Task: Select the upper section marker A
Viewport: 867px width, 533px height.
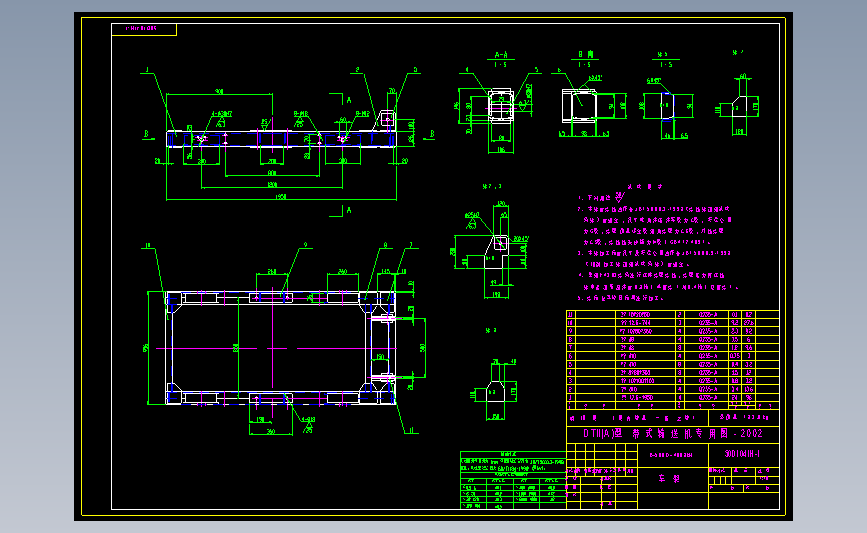Action: (x=348, y=100)
